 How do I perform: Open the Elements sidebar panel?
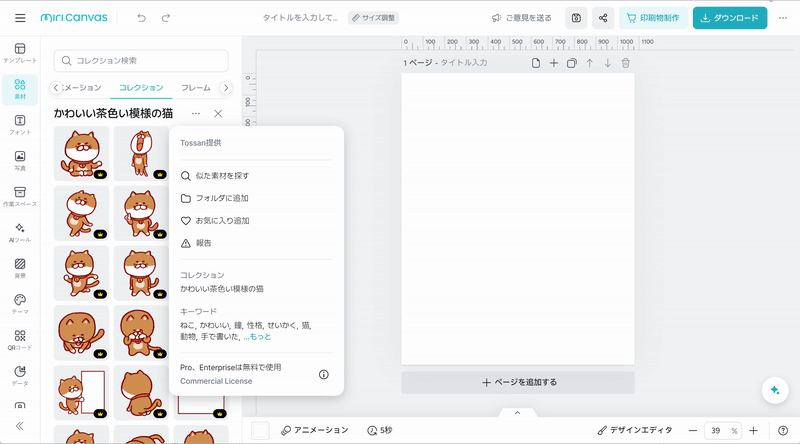click(20, 89)
